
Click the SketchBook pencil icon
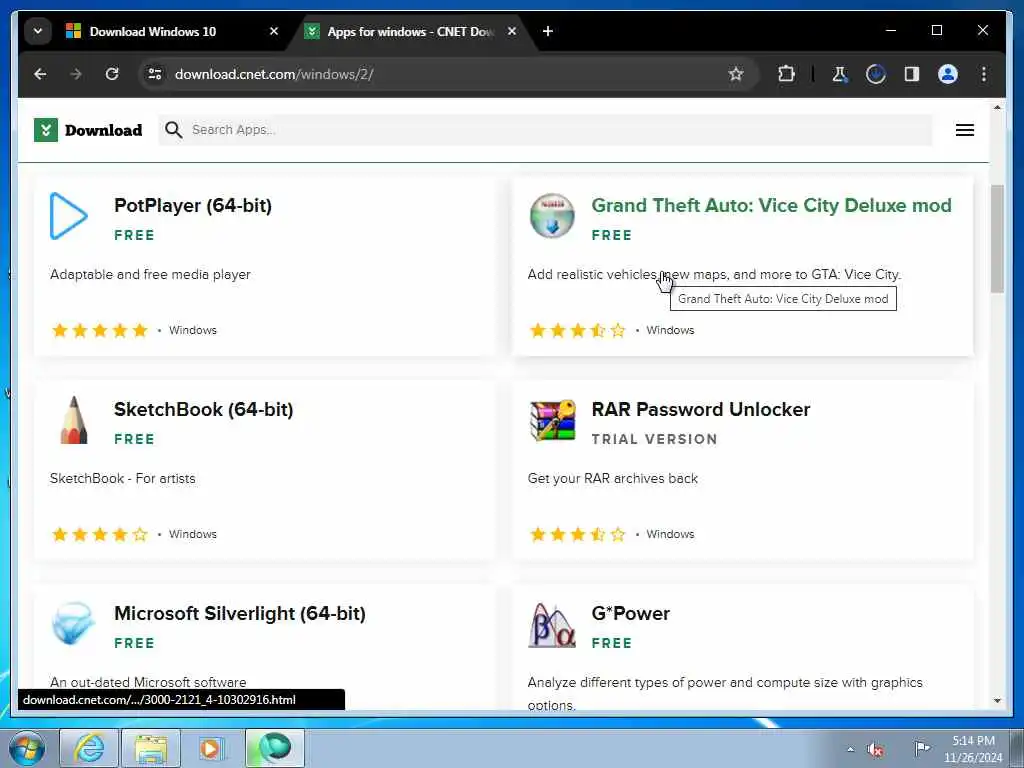pyautogui.click(x=74, y=420)
